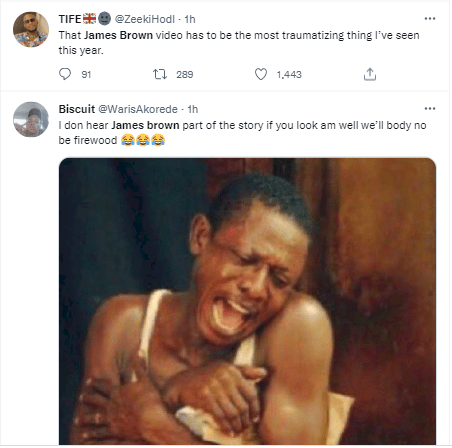Click the 1,443 likes count

click(289, 74)
